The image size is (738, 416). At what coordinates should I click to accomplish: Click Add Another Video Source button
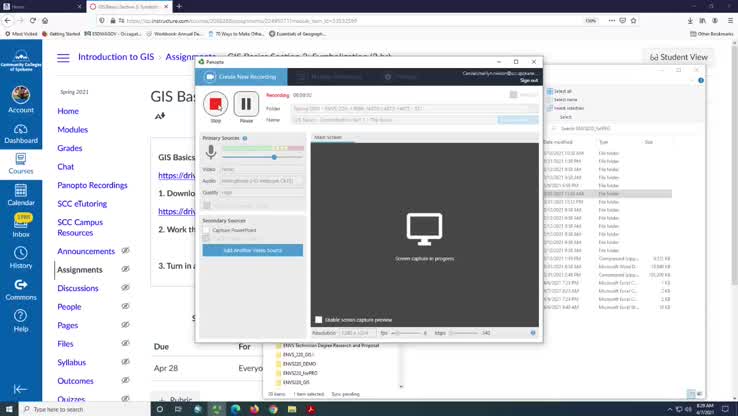[x=252, y=250]
